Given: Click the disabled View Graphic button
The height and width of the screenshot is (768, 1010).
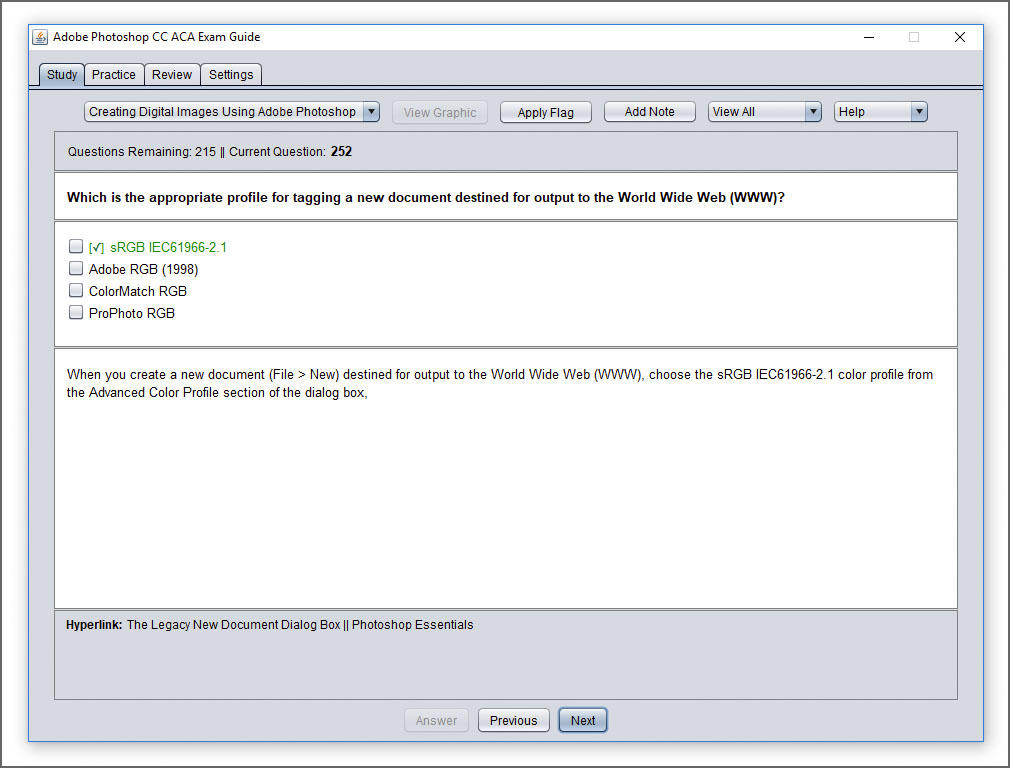Looking at the screenshot, I should pyautogui.click(x=440, y=112).
